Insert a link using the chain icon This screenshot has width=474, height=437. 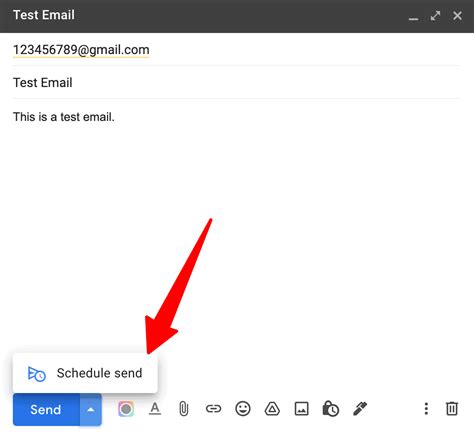[x=213, y=409]
